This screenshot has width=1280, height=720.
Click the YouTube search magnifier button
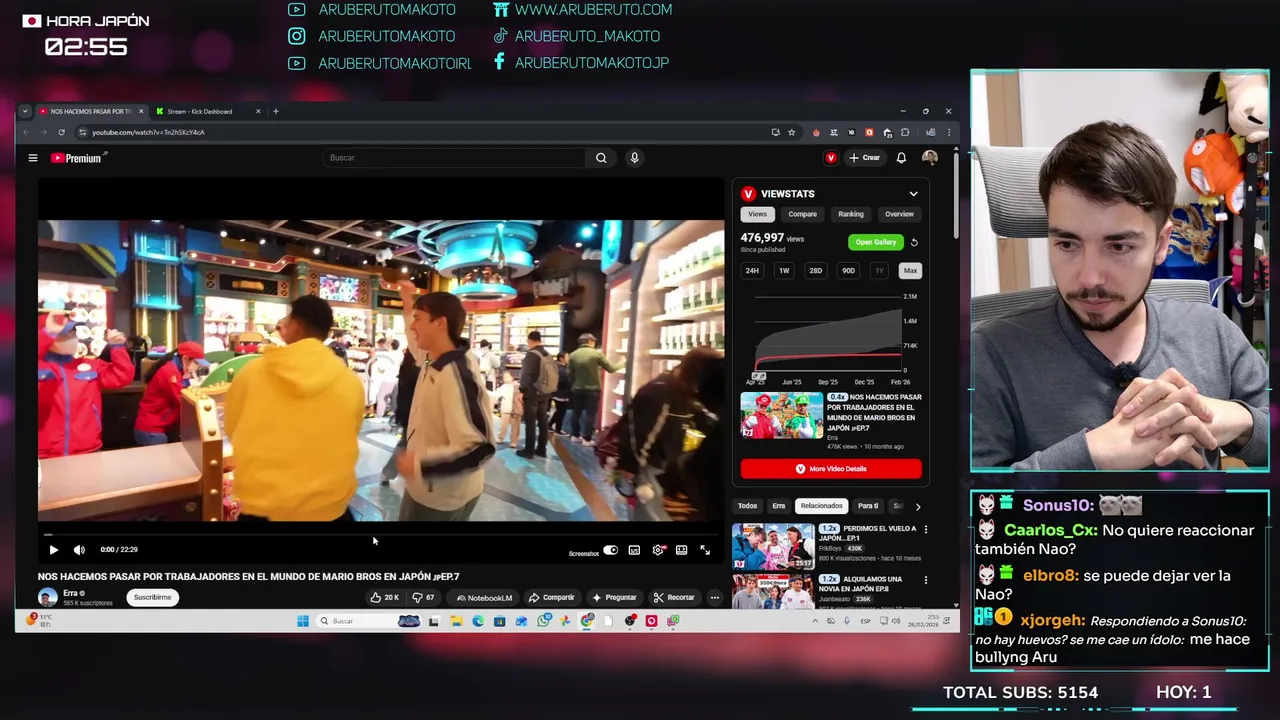(601, 158)
